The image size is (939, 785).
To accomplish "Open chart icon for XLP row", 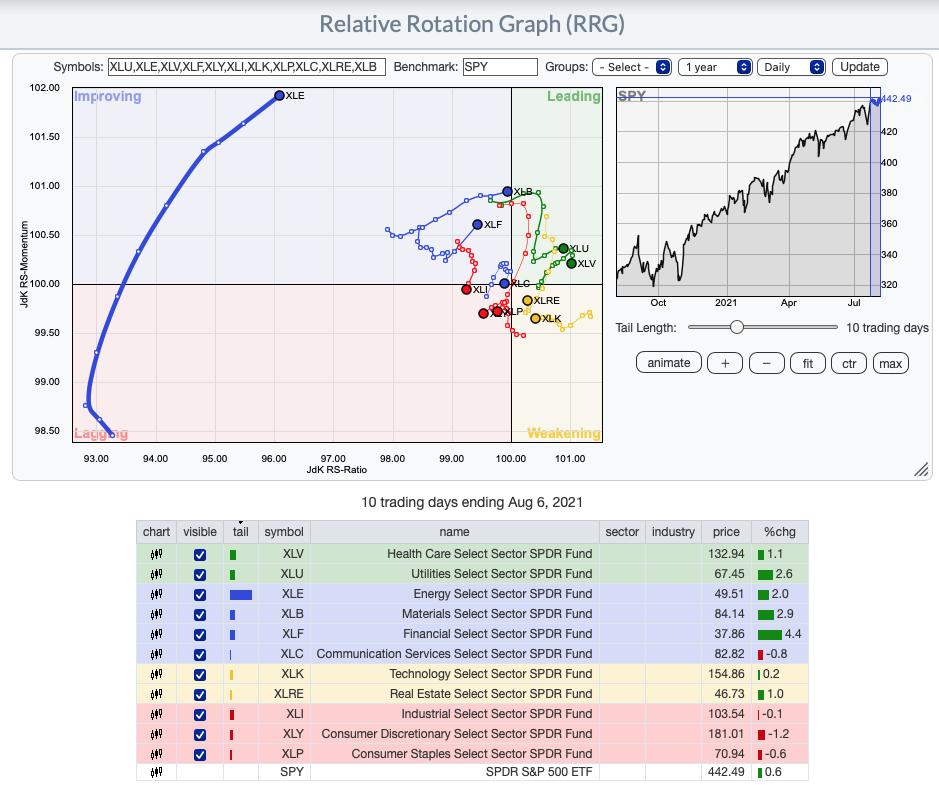I will click(156, 754).
